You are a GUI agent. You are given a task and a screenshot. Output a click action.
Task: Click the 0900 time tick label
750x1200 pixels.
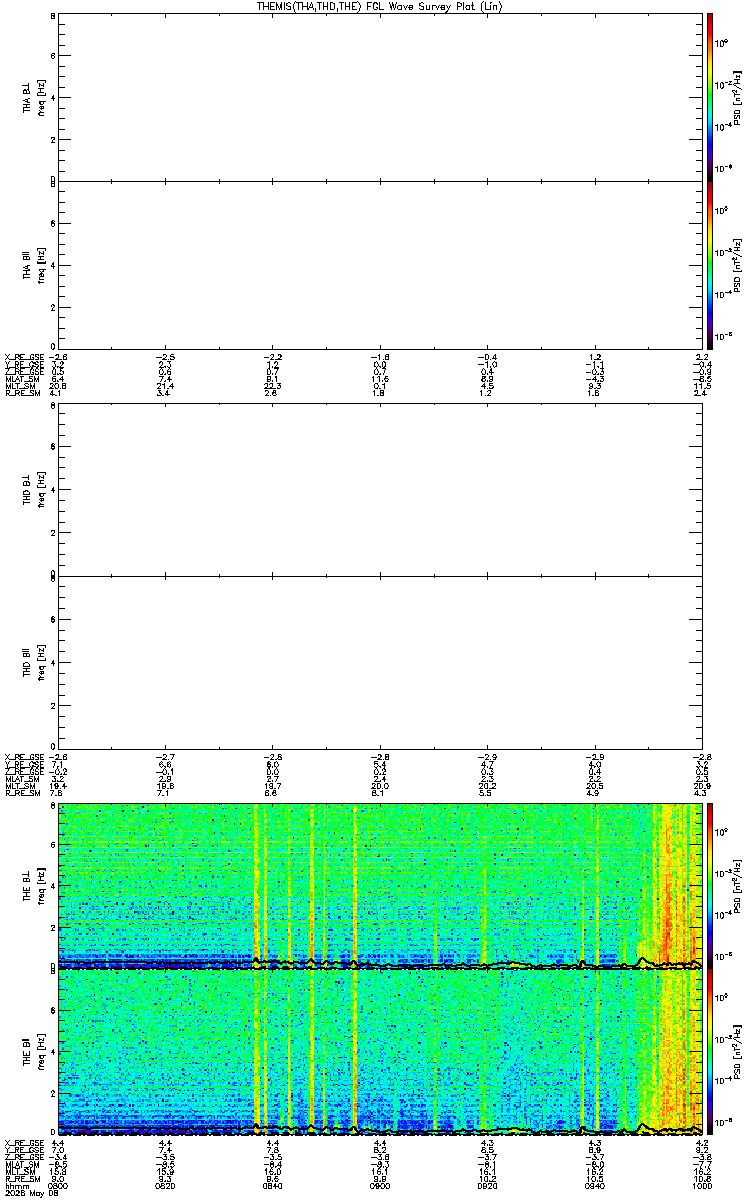[380, 1186]
